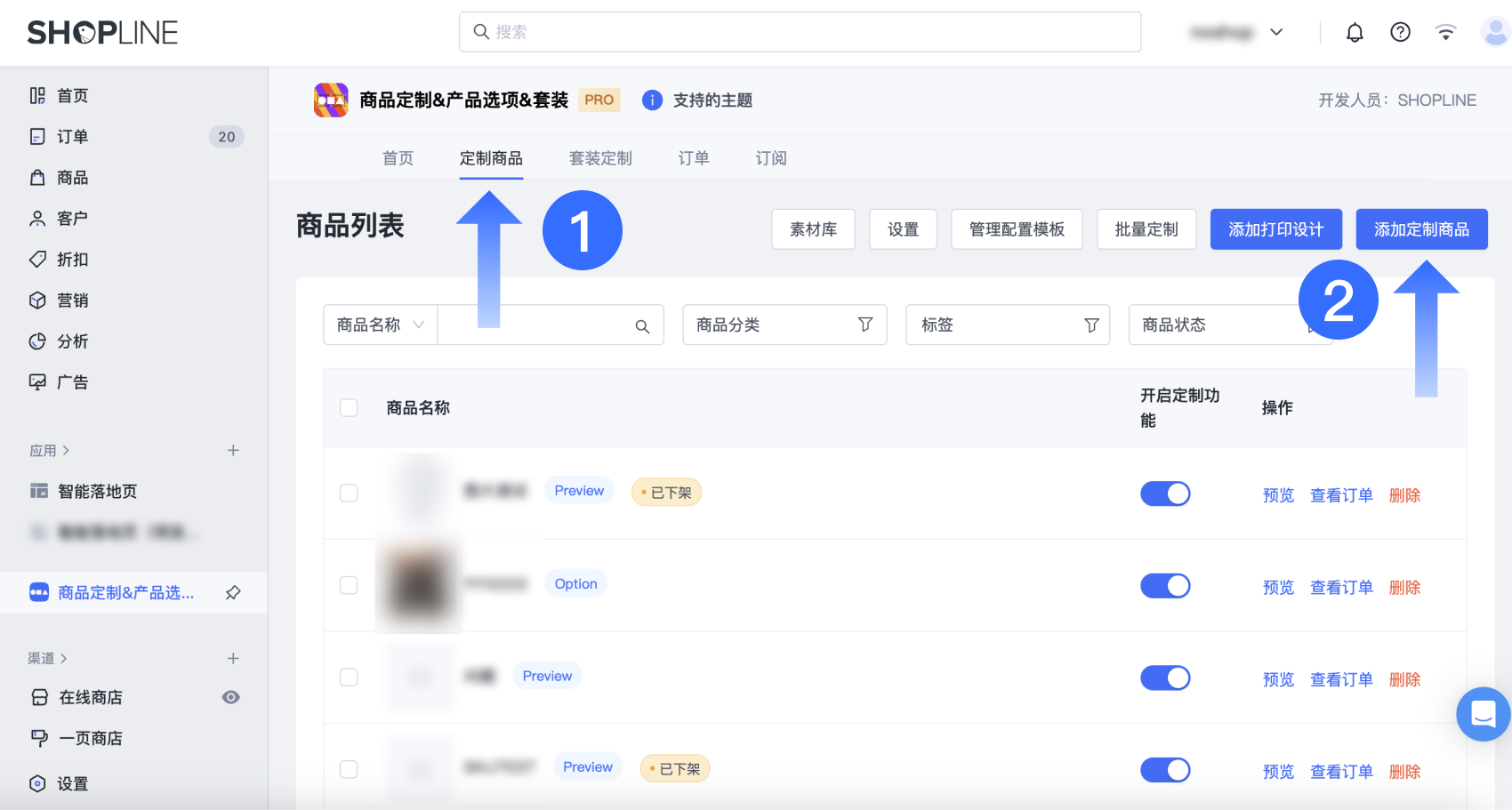Image resolution: width=1512 pixels, height=810 pixels.
Task: Click the SHOPLINE logo
Action: (x=102, y=33)
